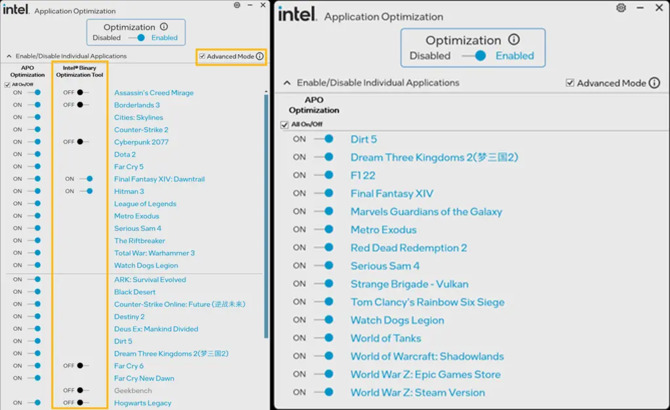Screen dimensions: 670x410
Task: Click 'Intel Binary Optimization Tool' column header
Action: pyautogui.click(x=79, y=71)
